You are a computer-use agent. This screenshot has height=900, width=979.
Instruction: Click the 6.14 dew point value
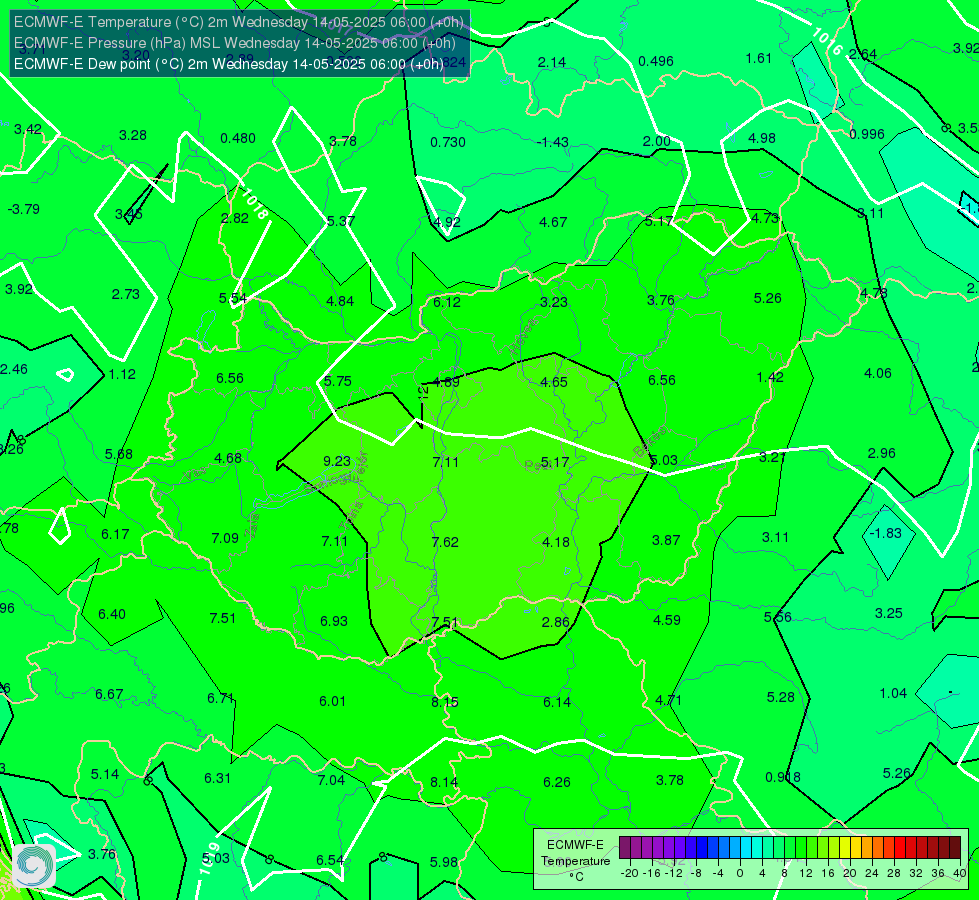coord(556,702)
